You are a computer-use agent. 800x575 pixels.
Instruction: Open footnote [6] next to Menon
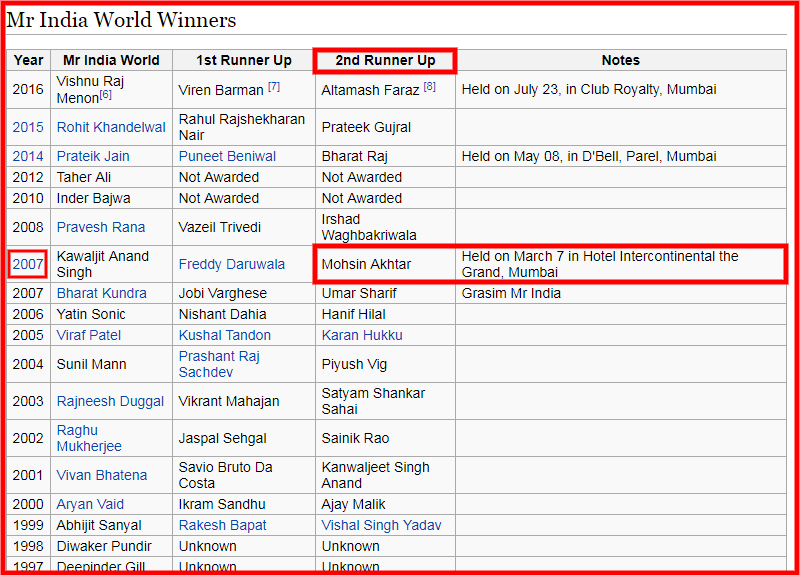coord(106,95)
